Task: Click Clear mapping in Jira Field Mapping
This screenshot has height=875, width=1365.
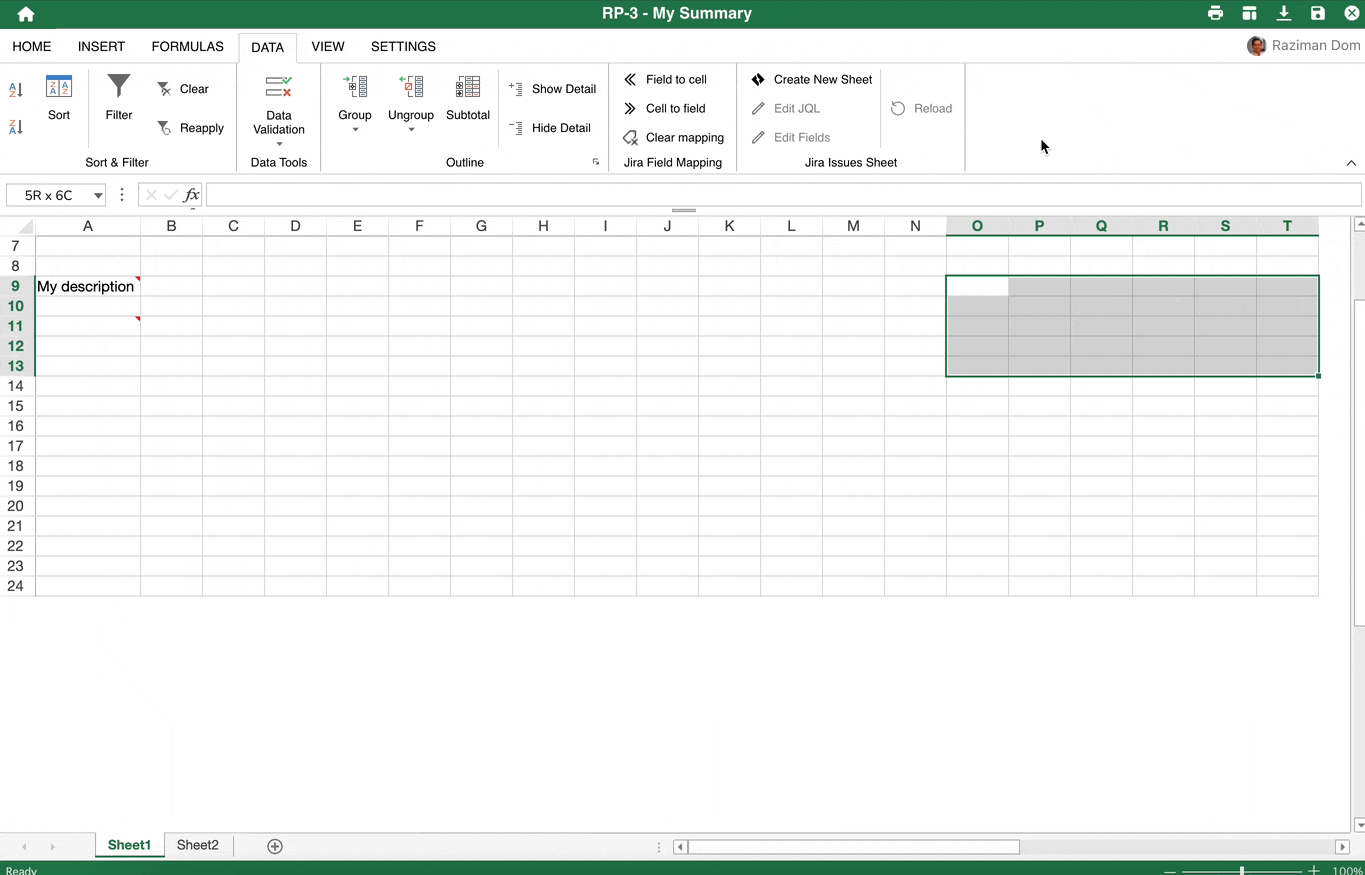Action: [x=674, y=137]
